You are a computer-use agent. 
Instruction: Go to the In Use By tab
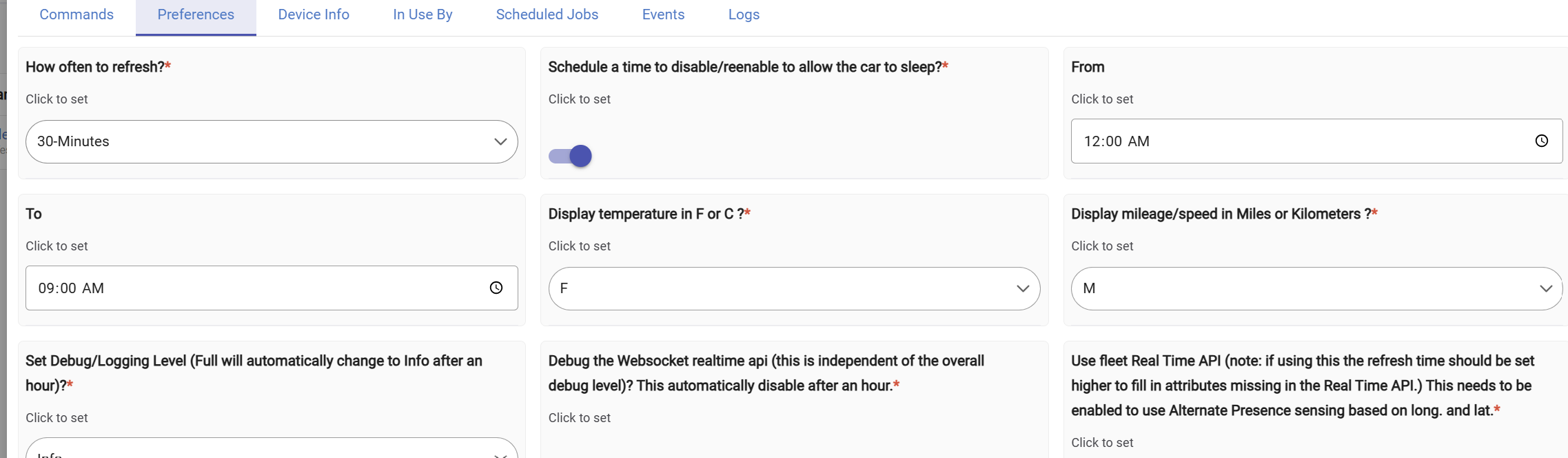422,14
